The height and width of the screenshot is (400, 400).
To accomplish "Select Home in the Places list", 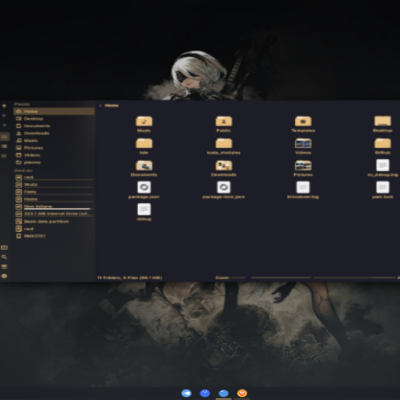I will [x=54, y=111].
